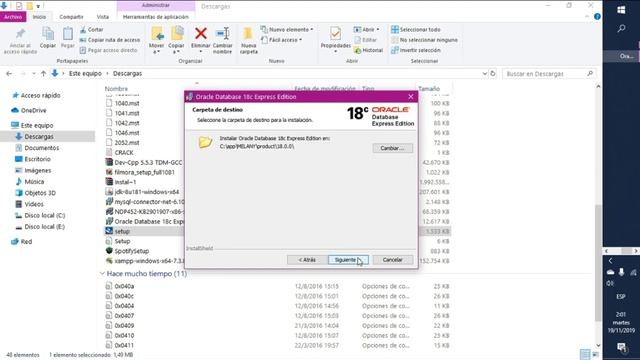Click the Windows Start button
Screen dimensions: 640x360
(621, 10)
